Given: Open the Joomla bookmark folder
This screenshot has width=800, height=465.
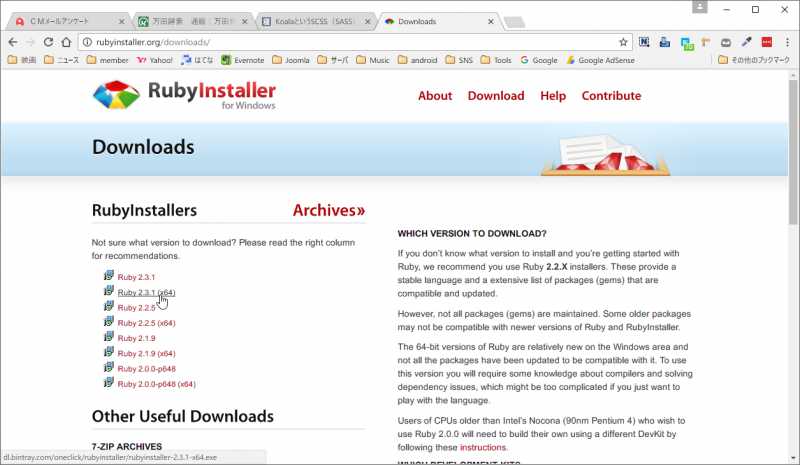Looking at the screenshot, I should [291, 60].
